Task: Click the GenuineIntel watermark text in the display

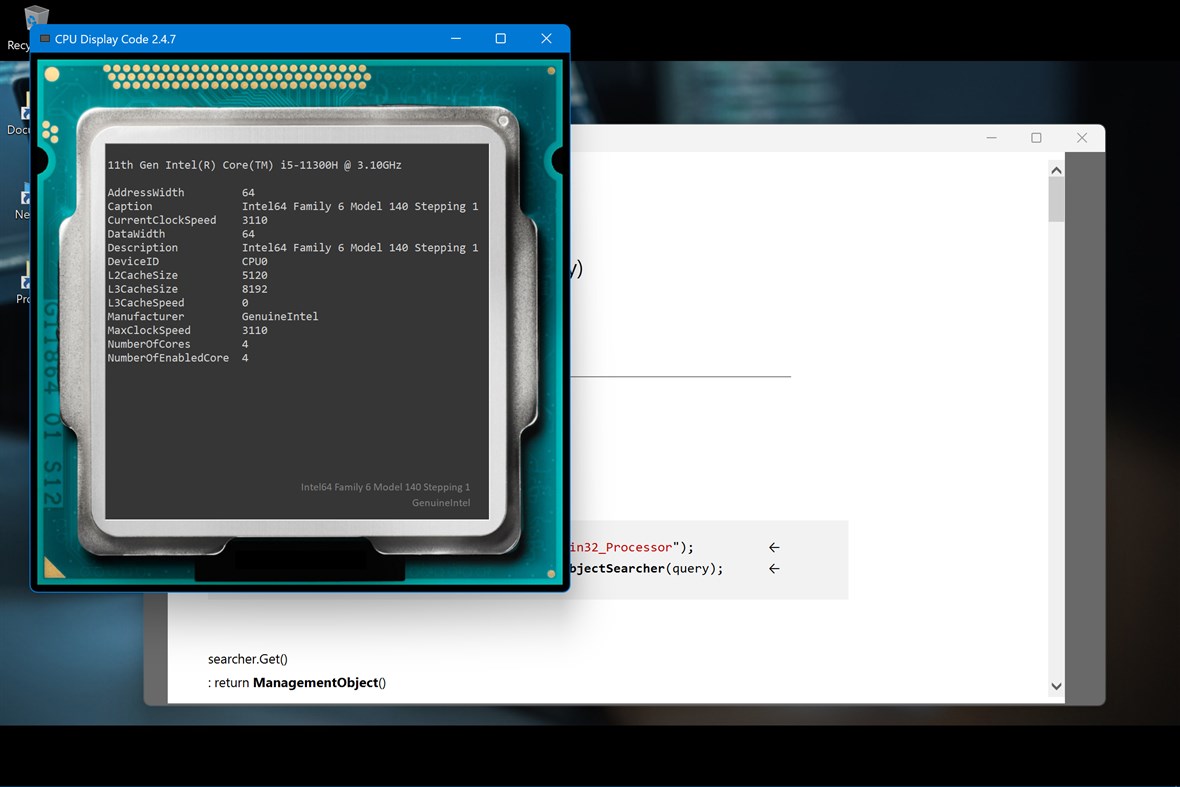Action: 440,503
